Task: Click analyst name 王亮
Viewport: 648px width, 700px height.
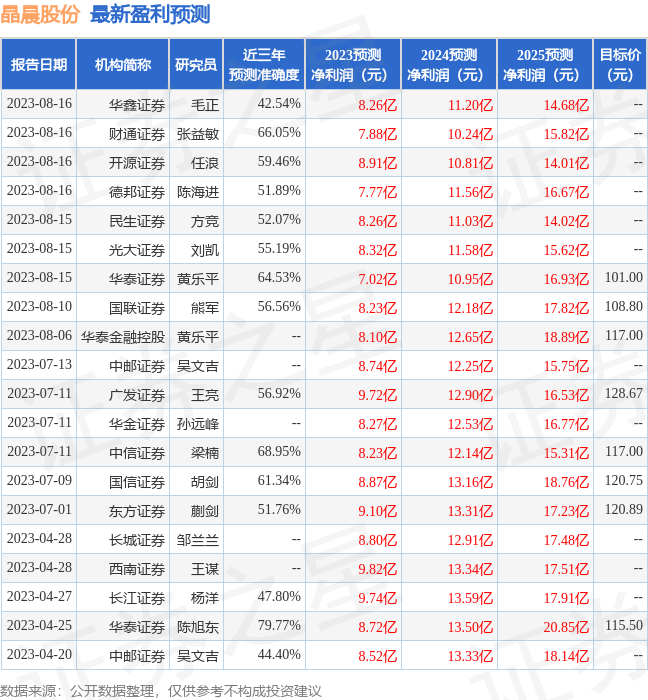Action: [205, 395]
